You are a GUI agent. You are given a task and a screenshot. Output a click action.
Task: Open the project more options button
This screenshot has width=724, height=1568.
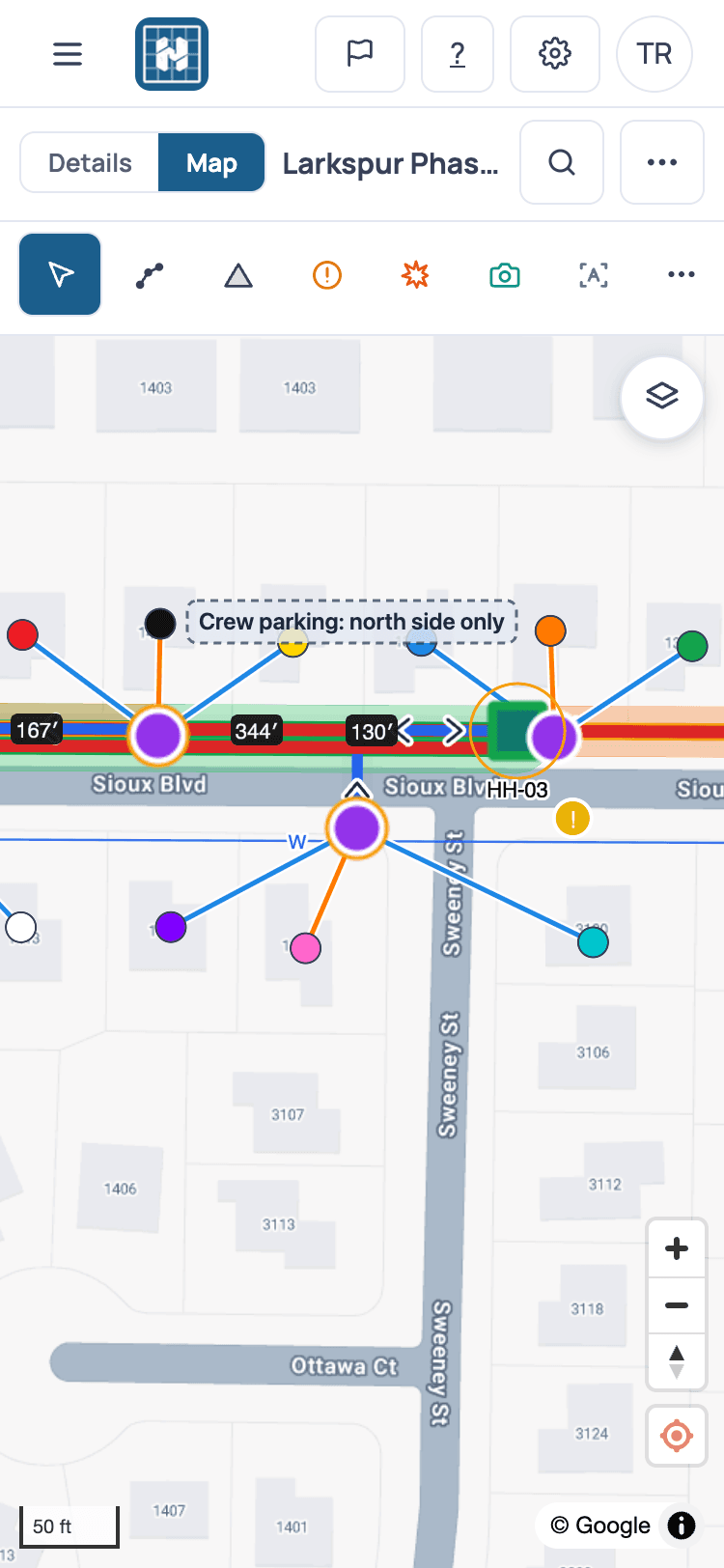tap(662, 162)
